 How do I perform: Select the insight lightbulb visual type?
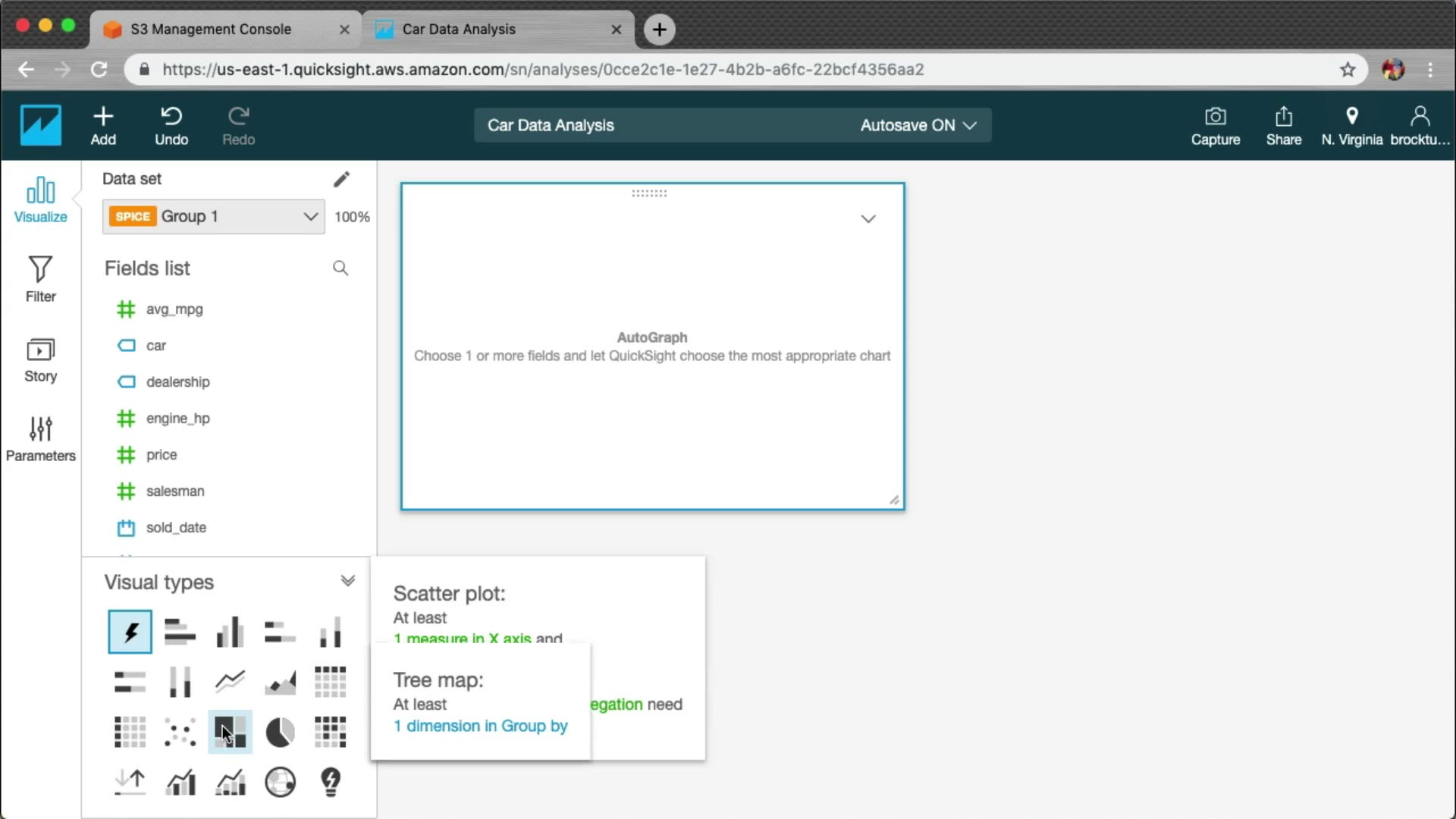point(331,782)
